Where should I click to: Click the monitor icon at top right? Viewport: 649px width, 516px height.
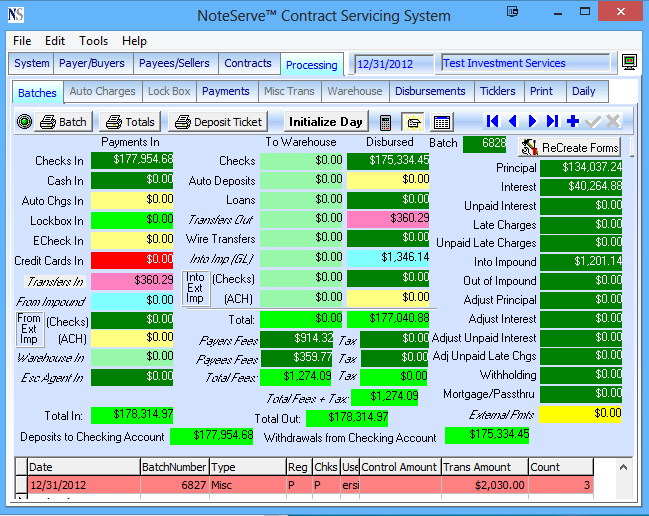tap(629, 63)
